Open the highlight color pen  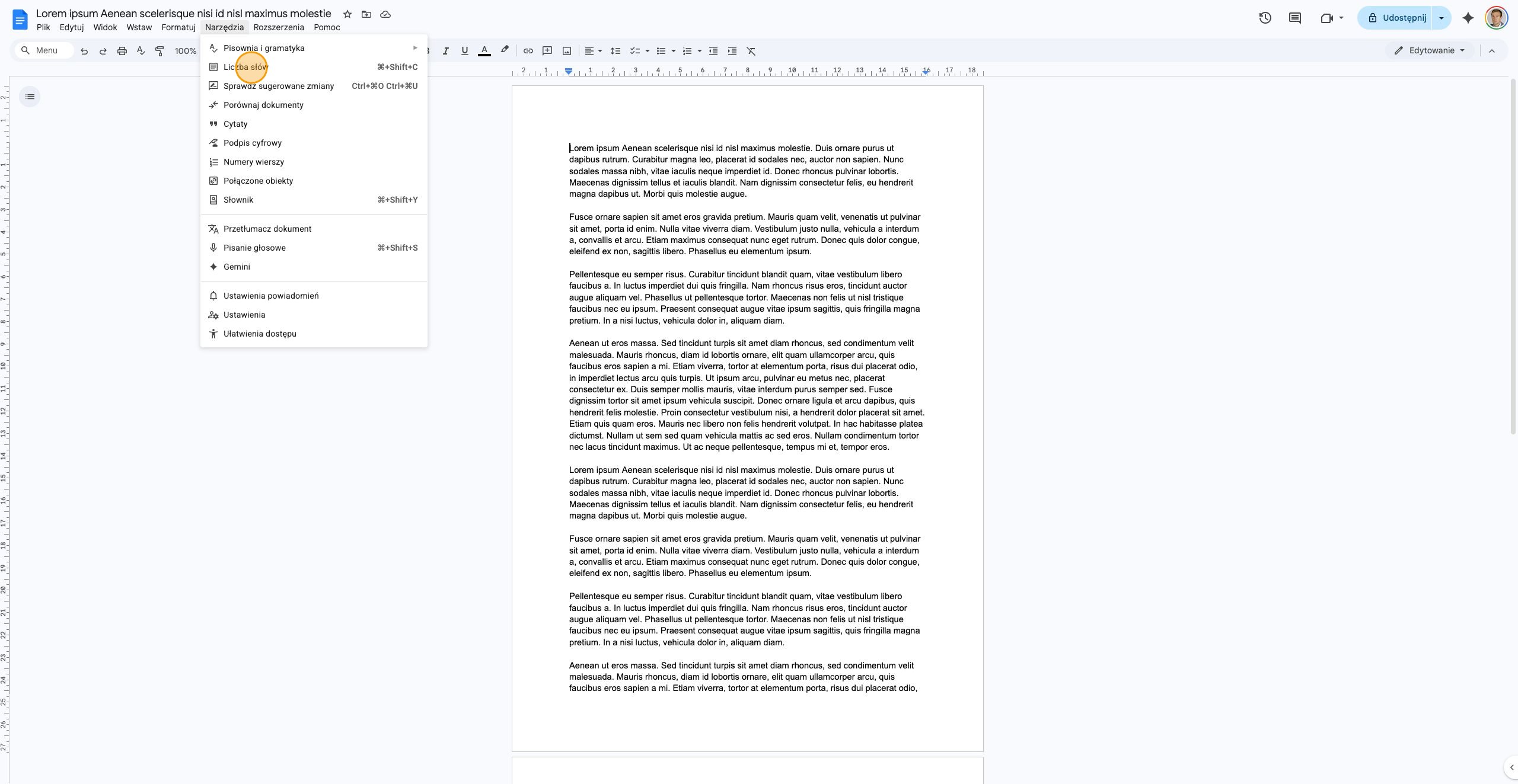click(505, 51)
